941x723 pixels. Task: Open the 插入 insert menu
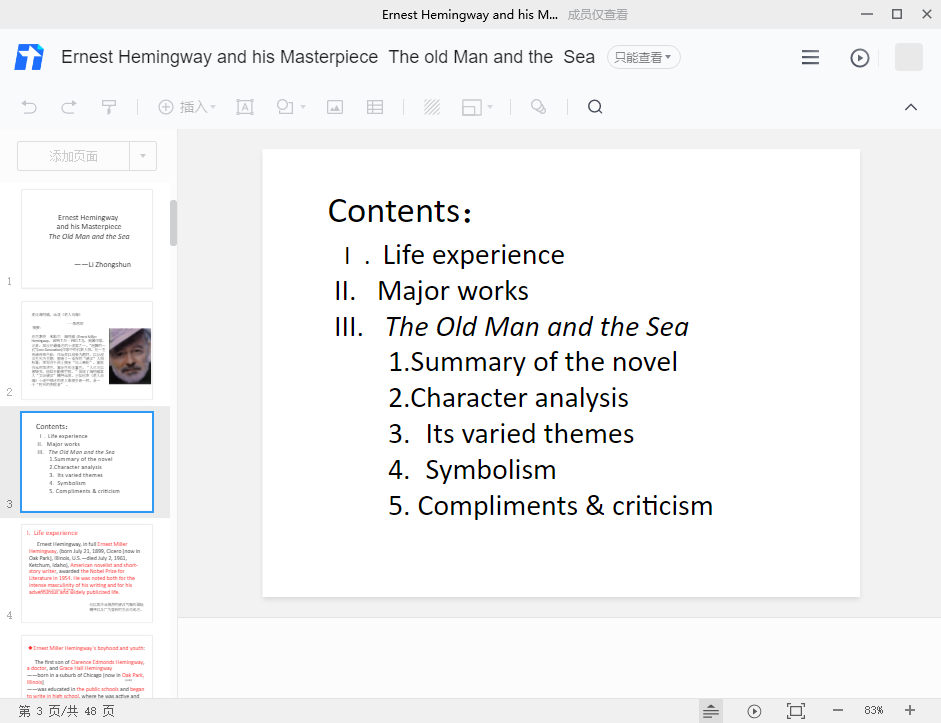tap(187, 107)
